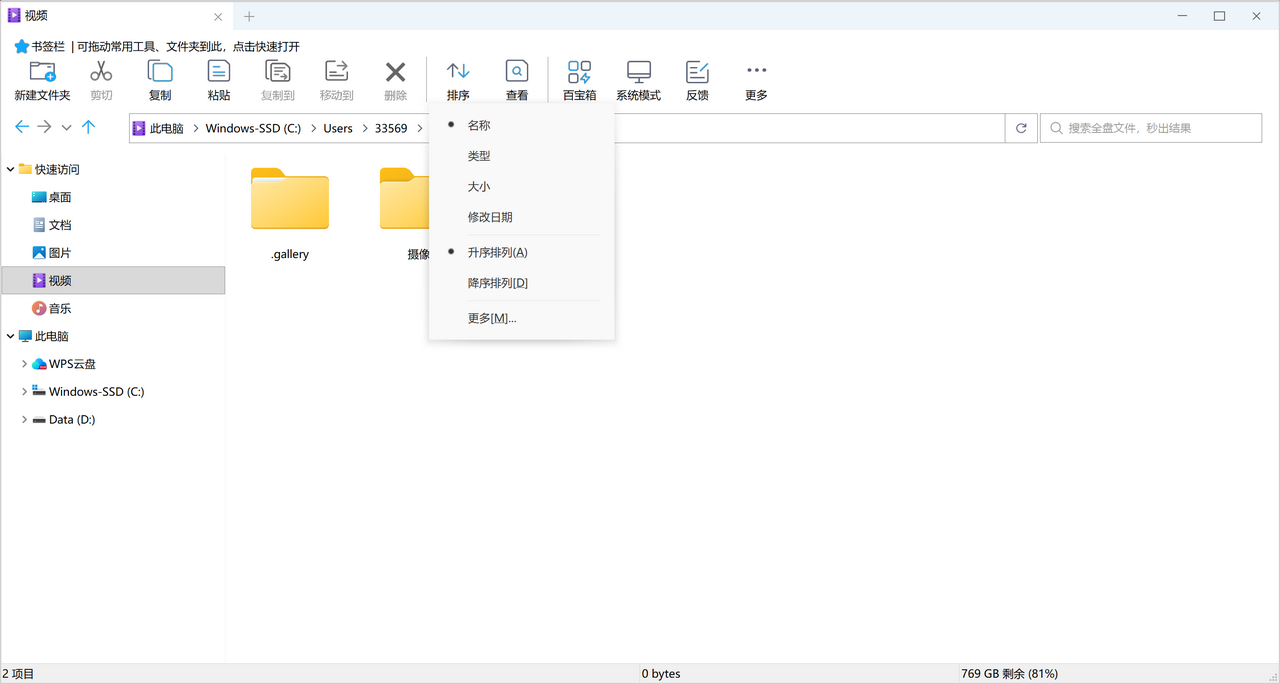The width and height of the screenshot is (1280, 684).
Task: Open the 查看 (View) toolbar icon
Action: pyautogui.click(x=516, y=72)
